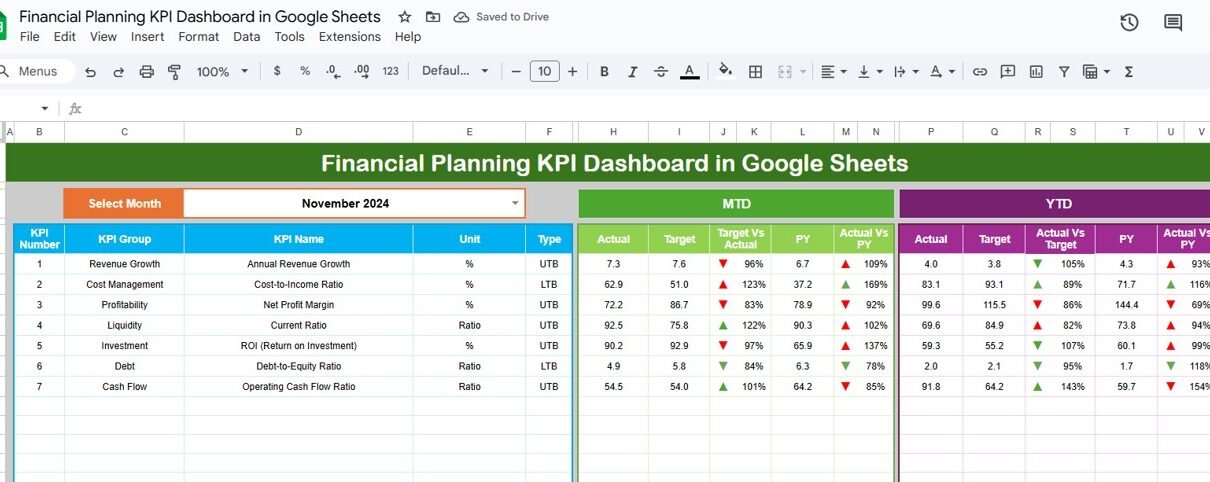Activate the paint format tool
This screenshot has height=482, width=1210.
click(175, 72)
